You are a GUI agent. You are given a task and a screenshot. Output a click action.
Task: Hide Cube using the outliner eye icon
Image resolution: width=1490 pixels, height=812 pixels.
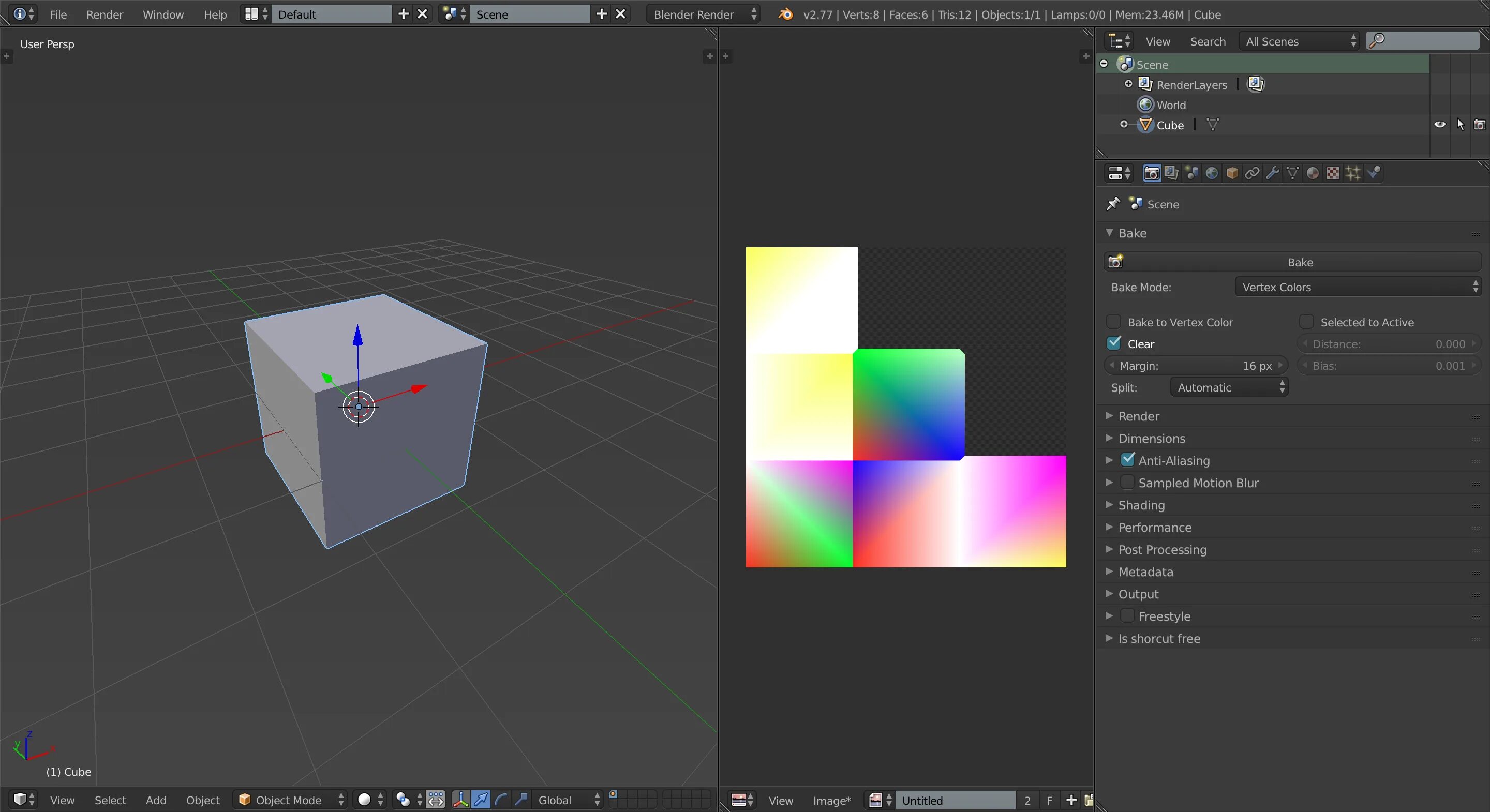pos(1440,124)
